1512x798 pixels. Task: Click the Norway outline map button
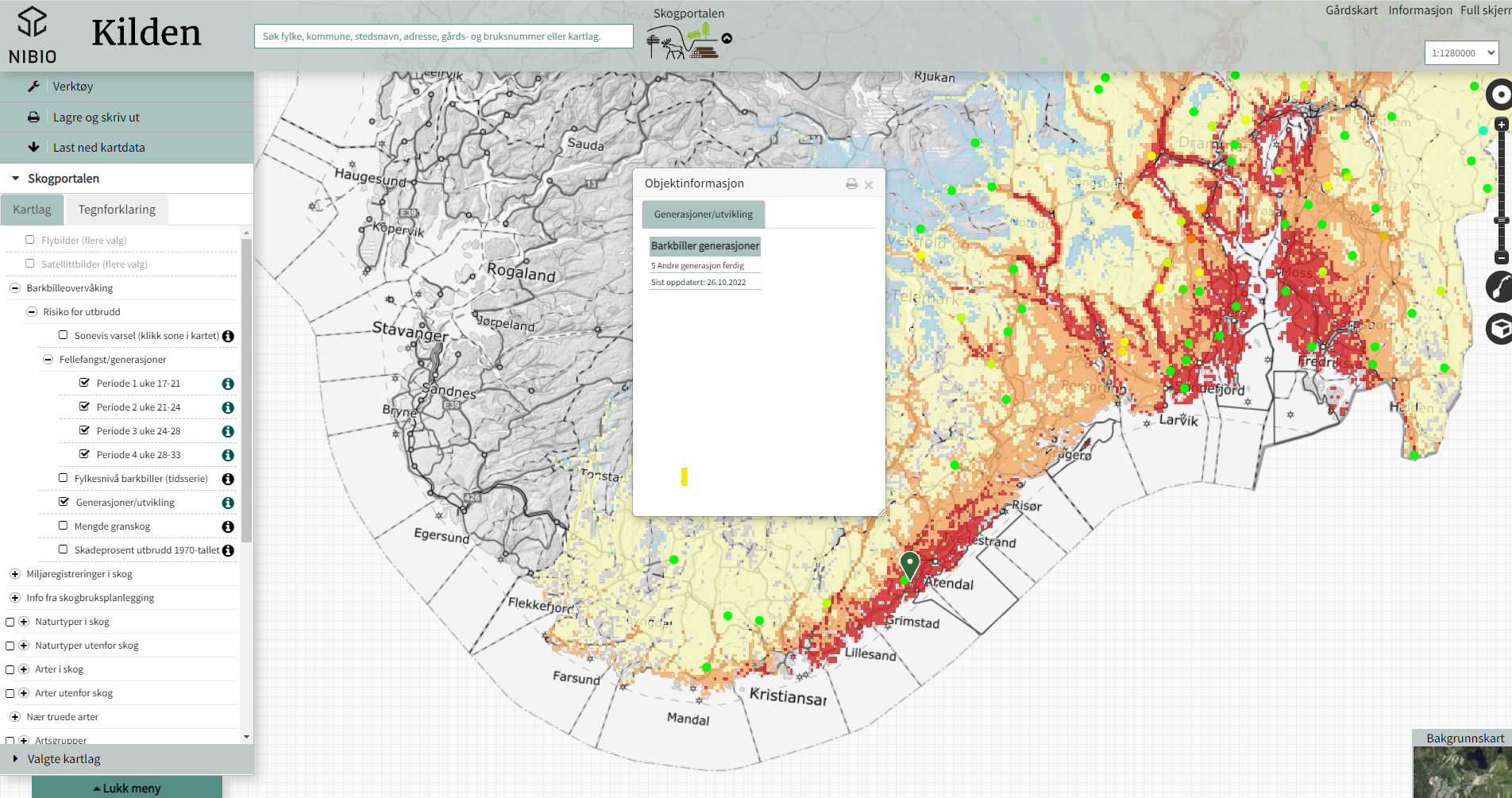(1500, 287)
